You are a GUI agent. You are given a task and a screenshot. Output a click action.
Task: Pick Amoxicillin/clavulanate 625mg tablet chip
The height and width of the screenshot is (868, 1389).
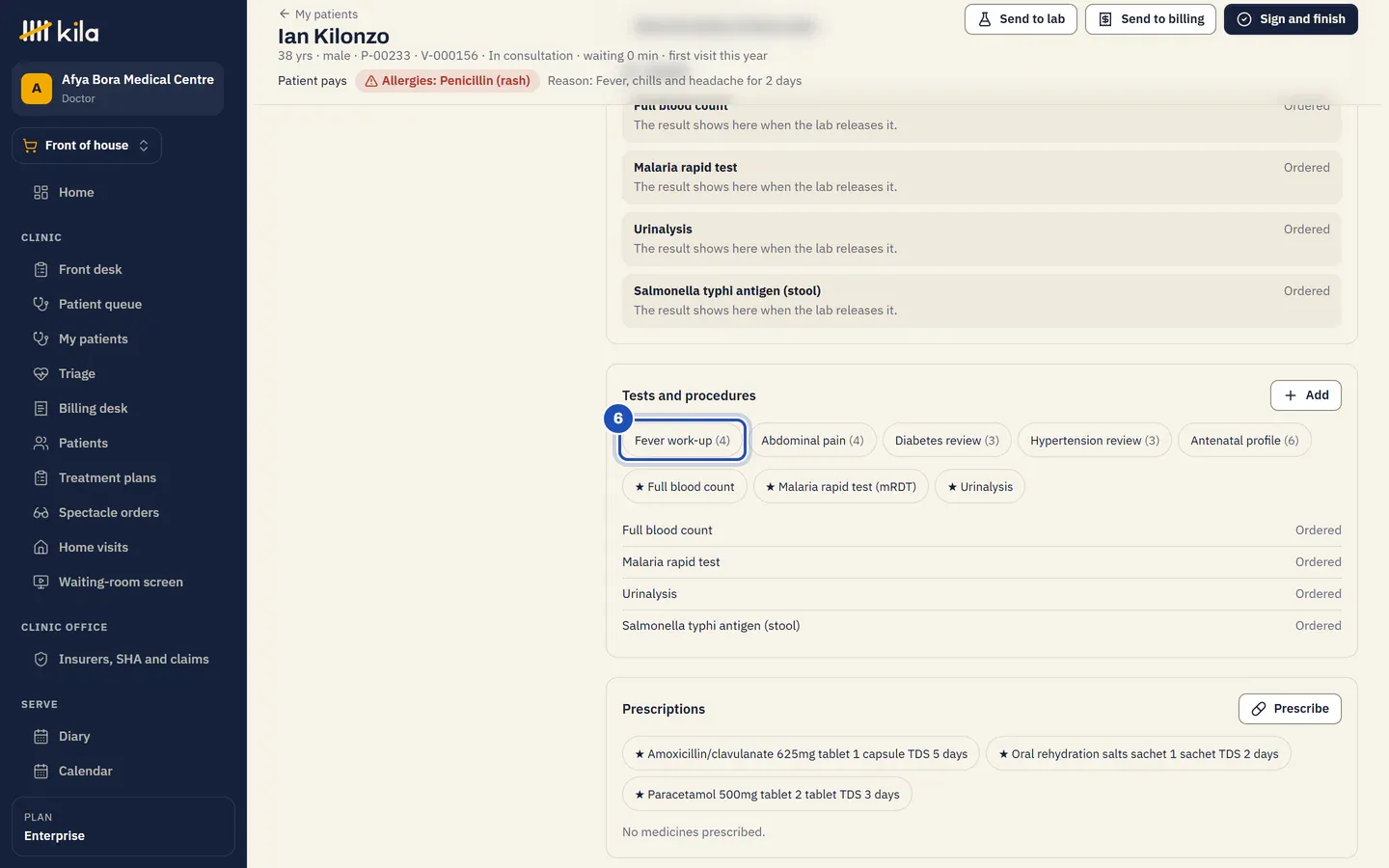tap(801, 754)
